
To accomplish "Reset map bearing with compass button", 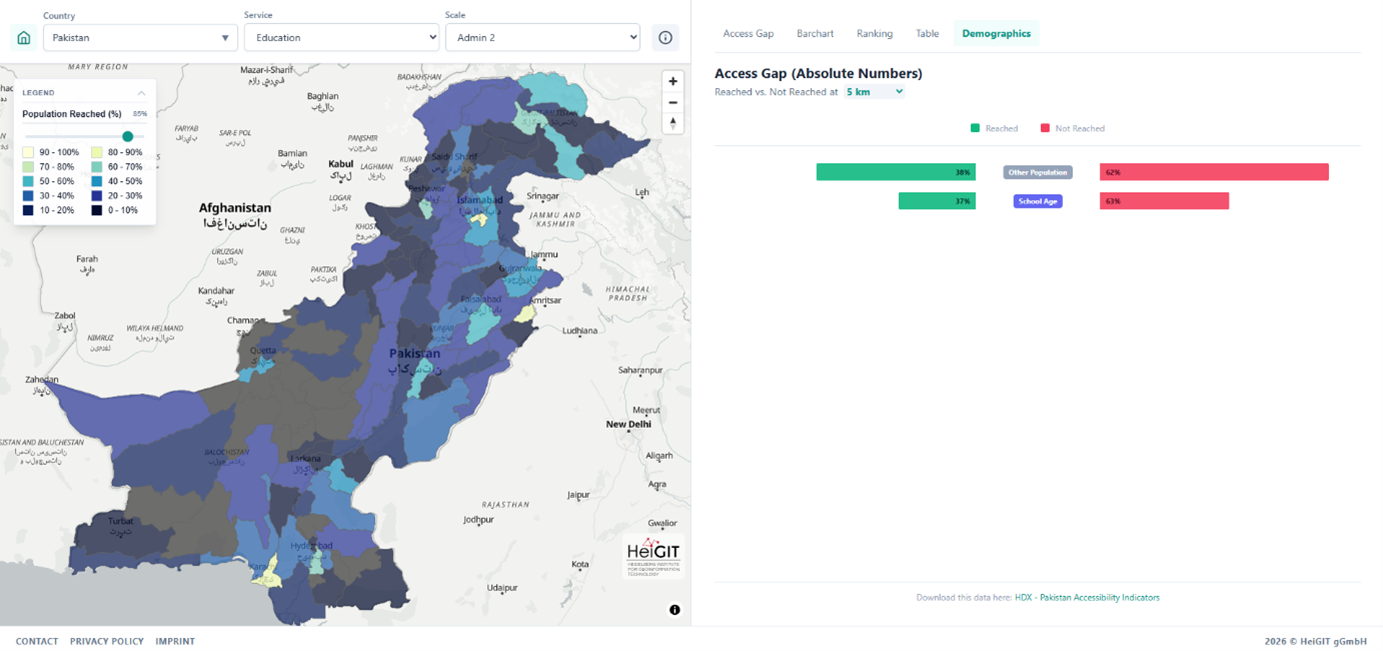I will [673, 123].
